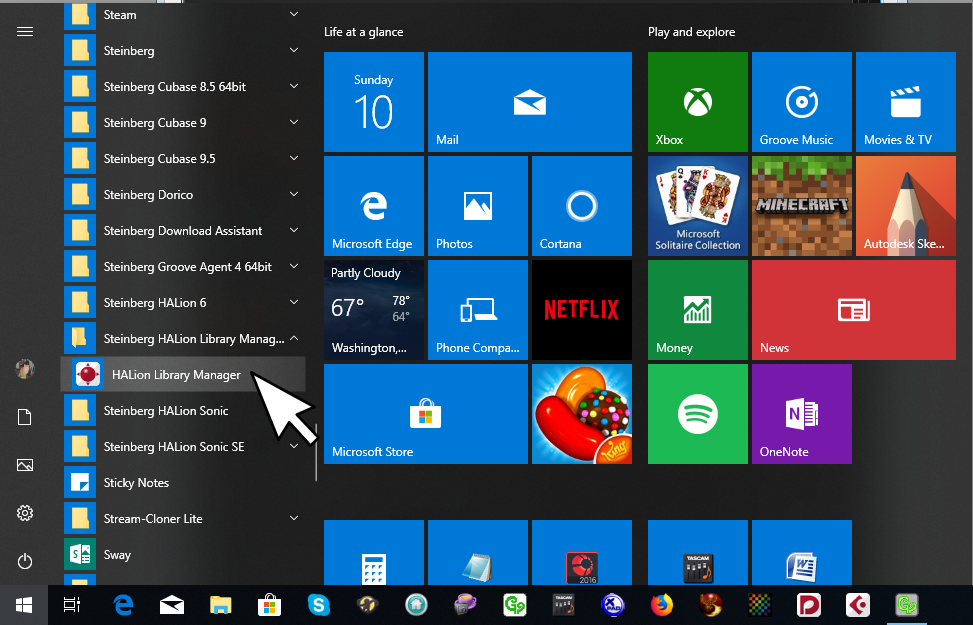
Task: Open Firefox from the taskbar
Action: tap(661, 605)
